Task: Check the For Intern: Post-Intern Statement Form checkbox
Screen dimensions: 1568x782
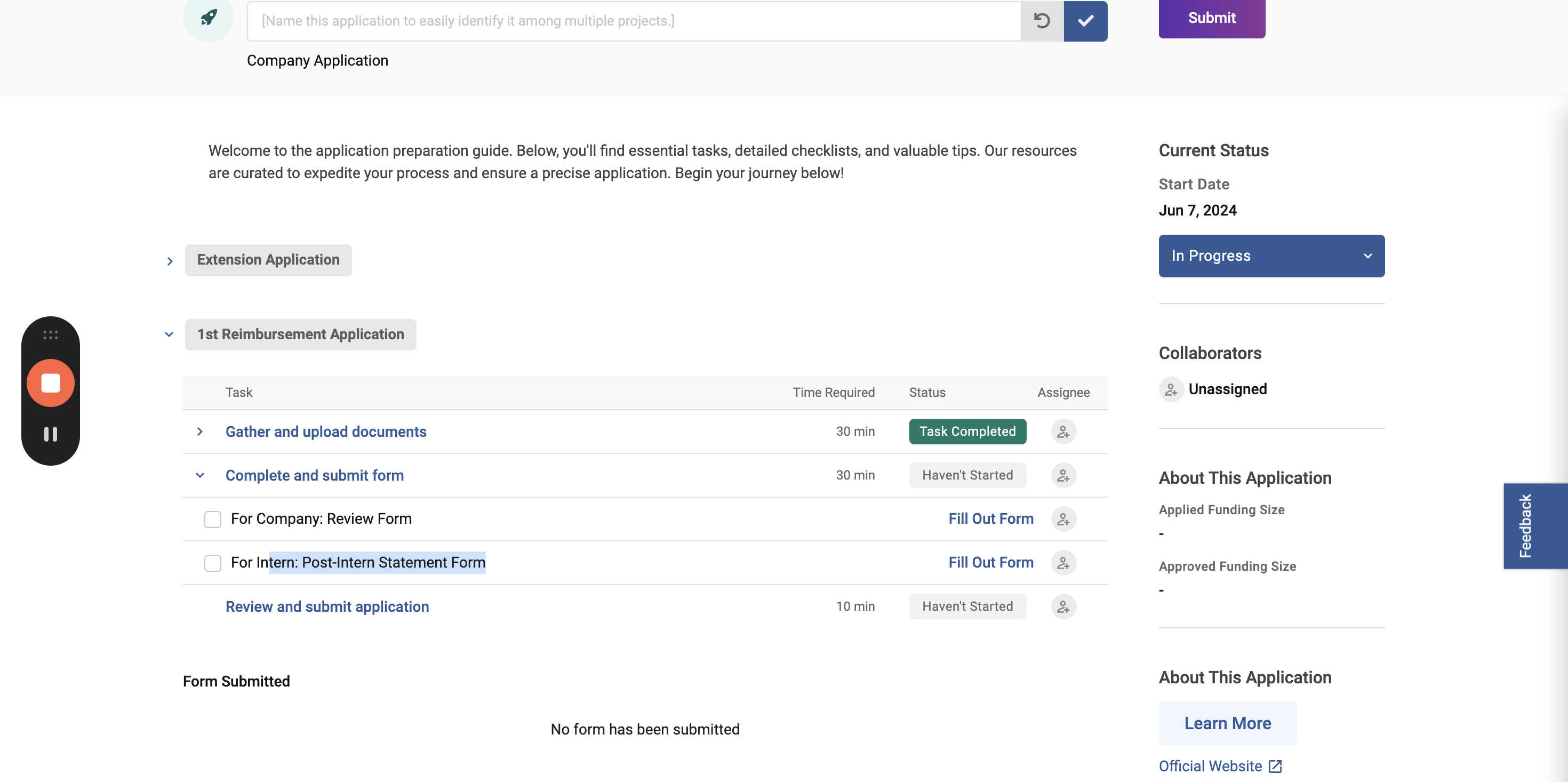Action: point(212,563)
